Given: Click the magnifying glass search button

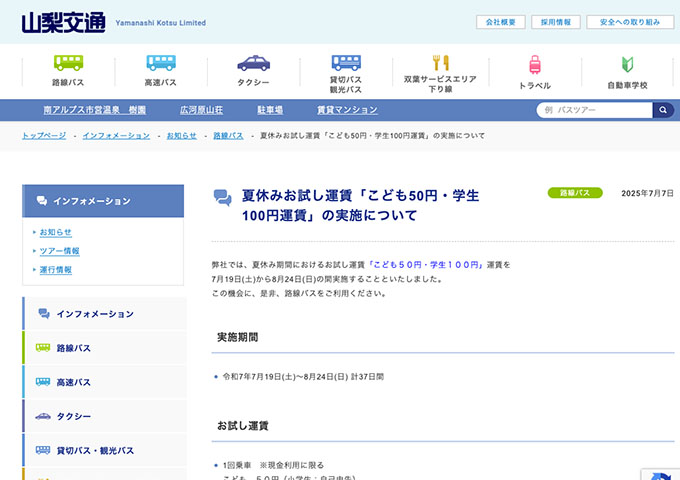Looking at the screenshot, I should pyautogui.click(x=663, y=110).
